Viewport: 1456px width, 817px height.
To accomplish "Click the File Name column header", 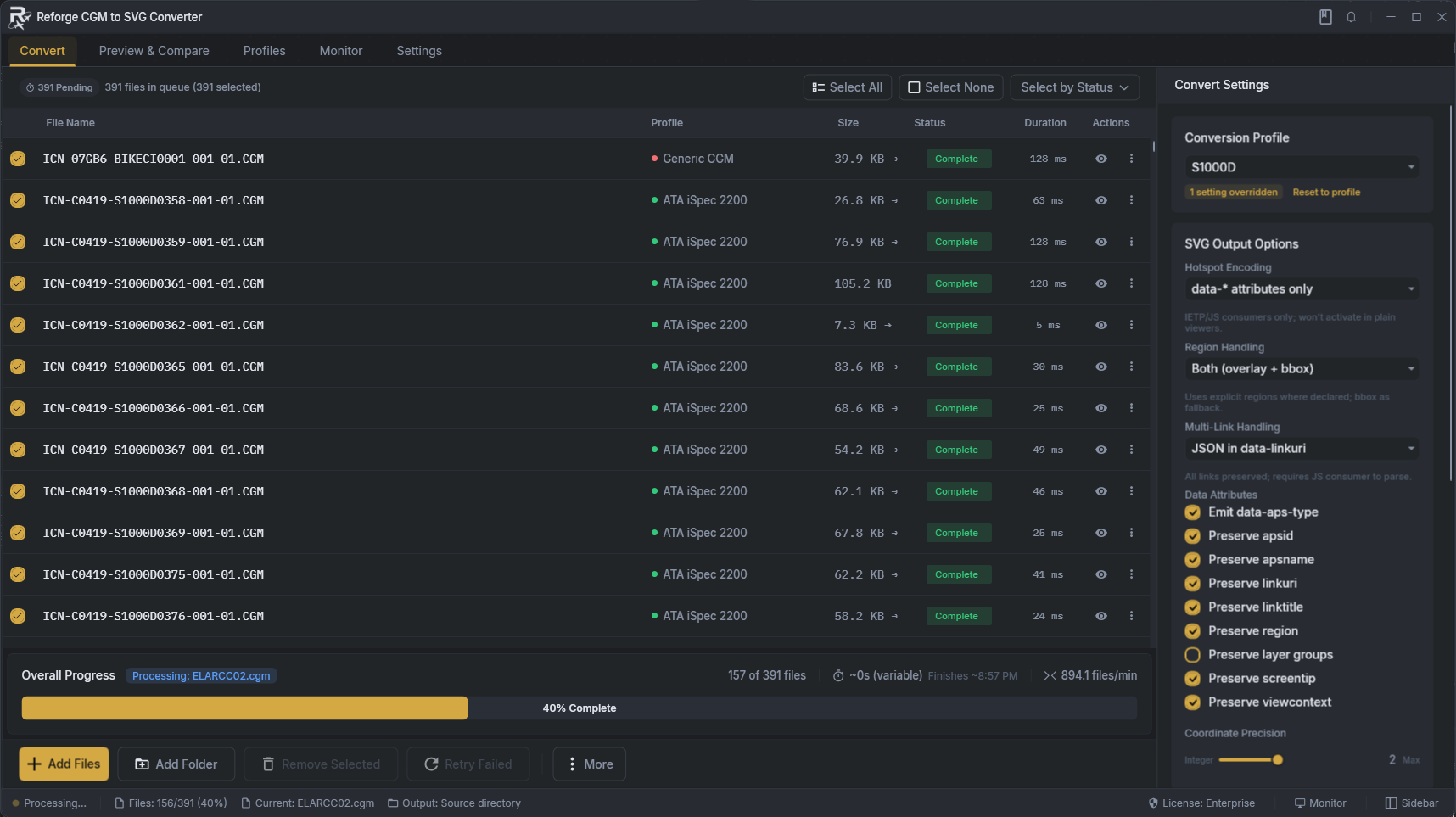I will click(x=70, y=123).
